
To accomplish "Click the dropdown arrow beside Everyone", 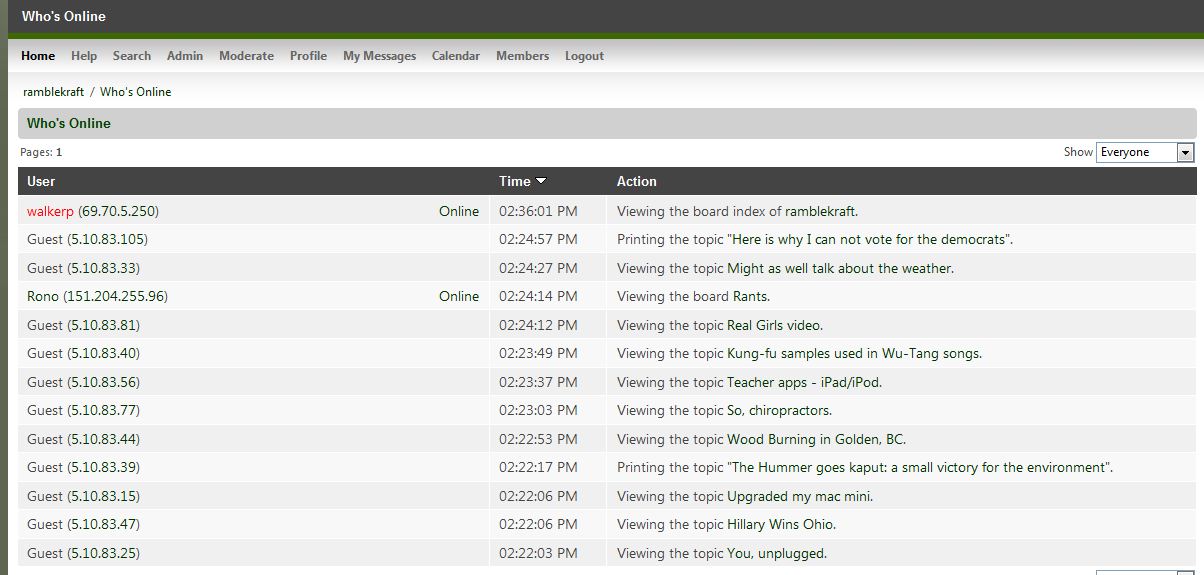I will pyautogui.click(x=1186, y=152).
